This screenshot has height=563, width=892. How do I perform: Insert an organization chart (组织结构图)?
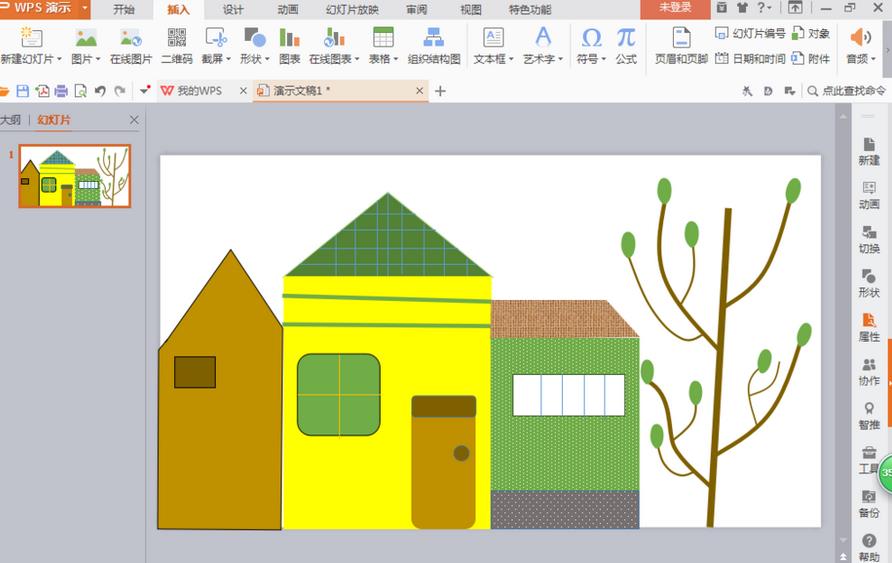(434, 46)
